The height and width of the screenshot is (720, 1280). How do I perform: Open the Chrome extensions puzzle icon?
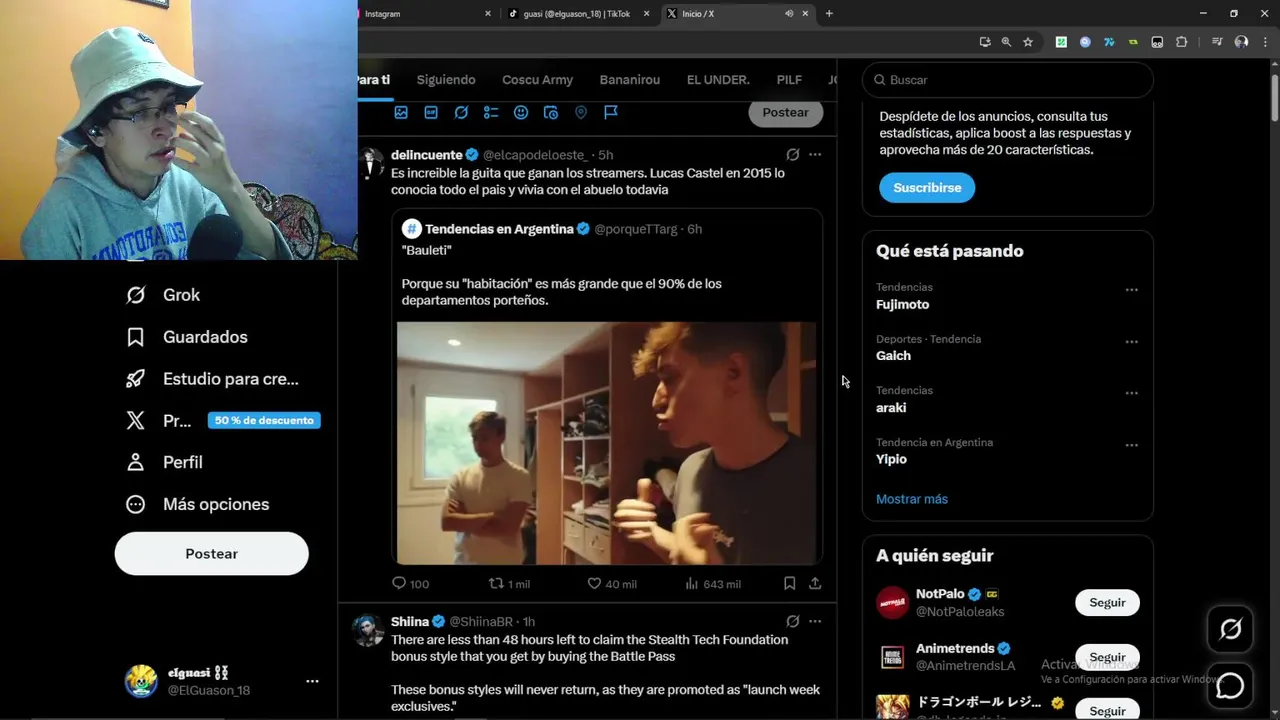coord(1181,42)
